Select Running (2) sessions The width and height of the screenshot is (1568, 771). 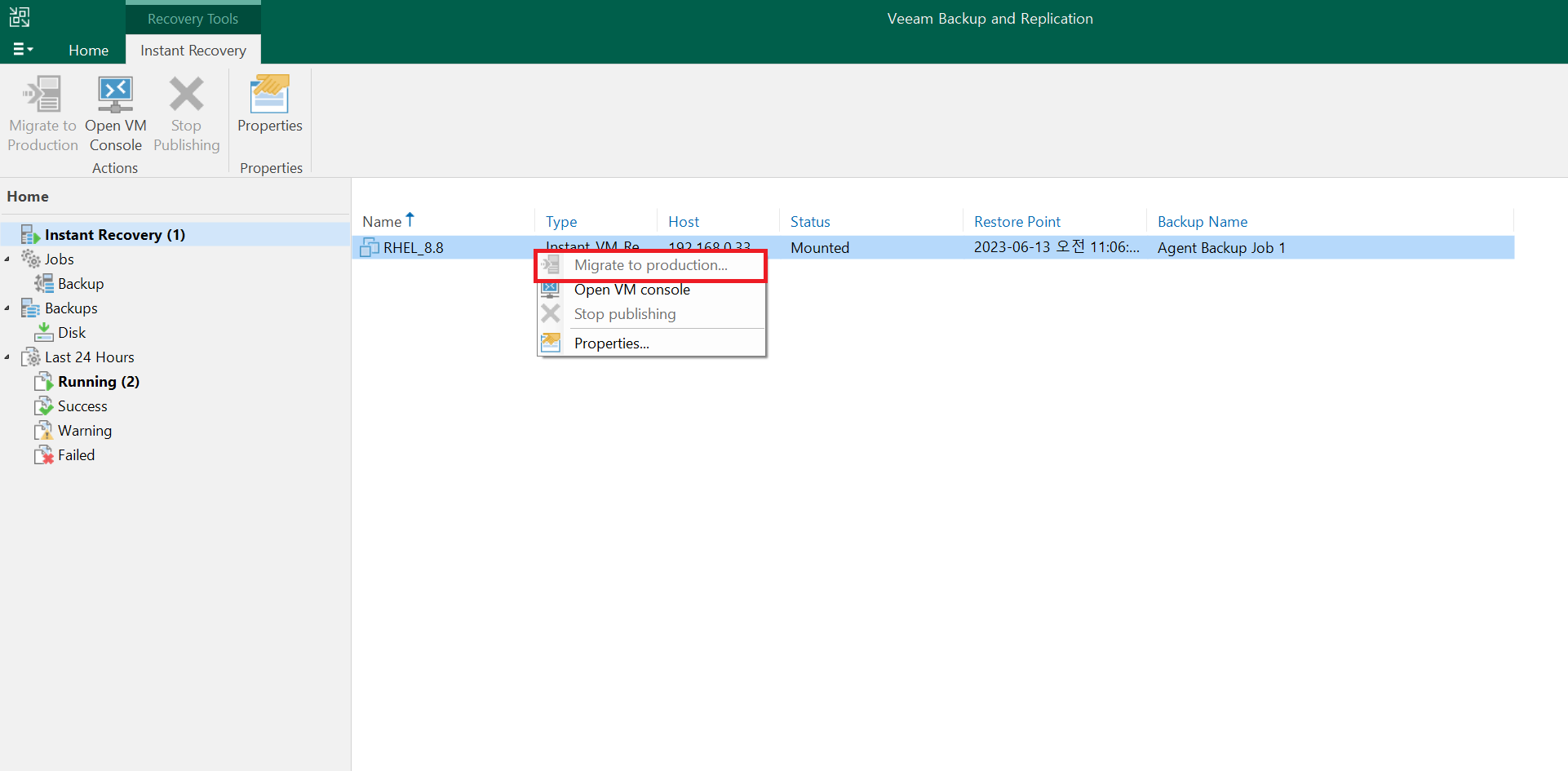pos(99,382)
